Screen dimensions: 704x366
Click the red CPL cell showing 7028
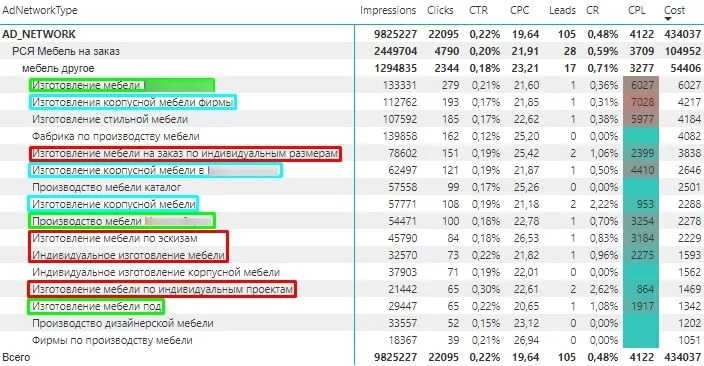pos(641,102)
